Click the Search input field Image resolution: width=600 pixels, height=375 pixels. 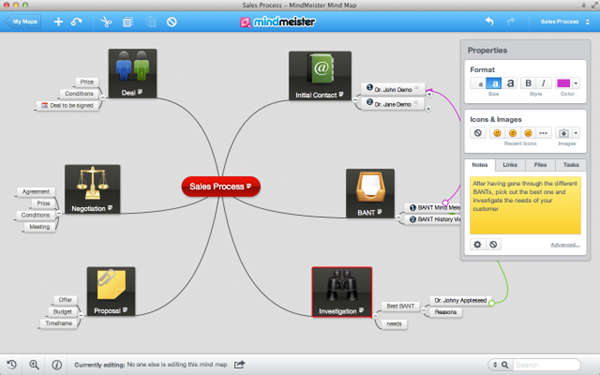[546, 365]
